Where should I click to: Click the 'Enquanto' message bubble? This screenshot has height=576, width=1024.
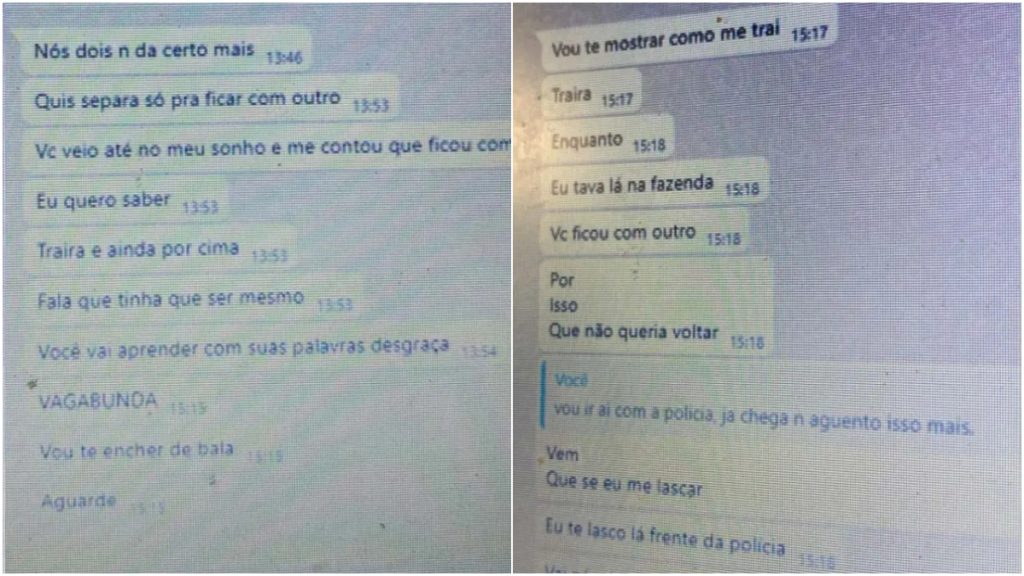coord(607,142)
